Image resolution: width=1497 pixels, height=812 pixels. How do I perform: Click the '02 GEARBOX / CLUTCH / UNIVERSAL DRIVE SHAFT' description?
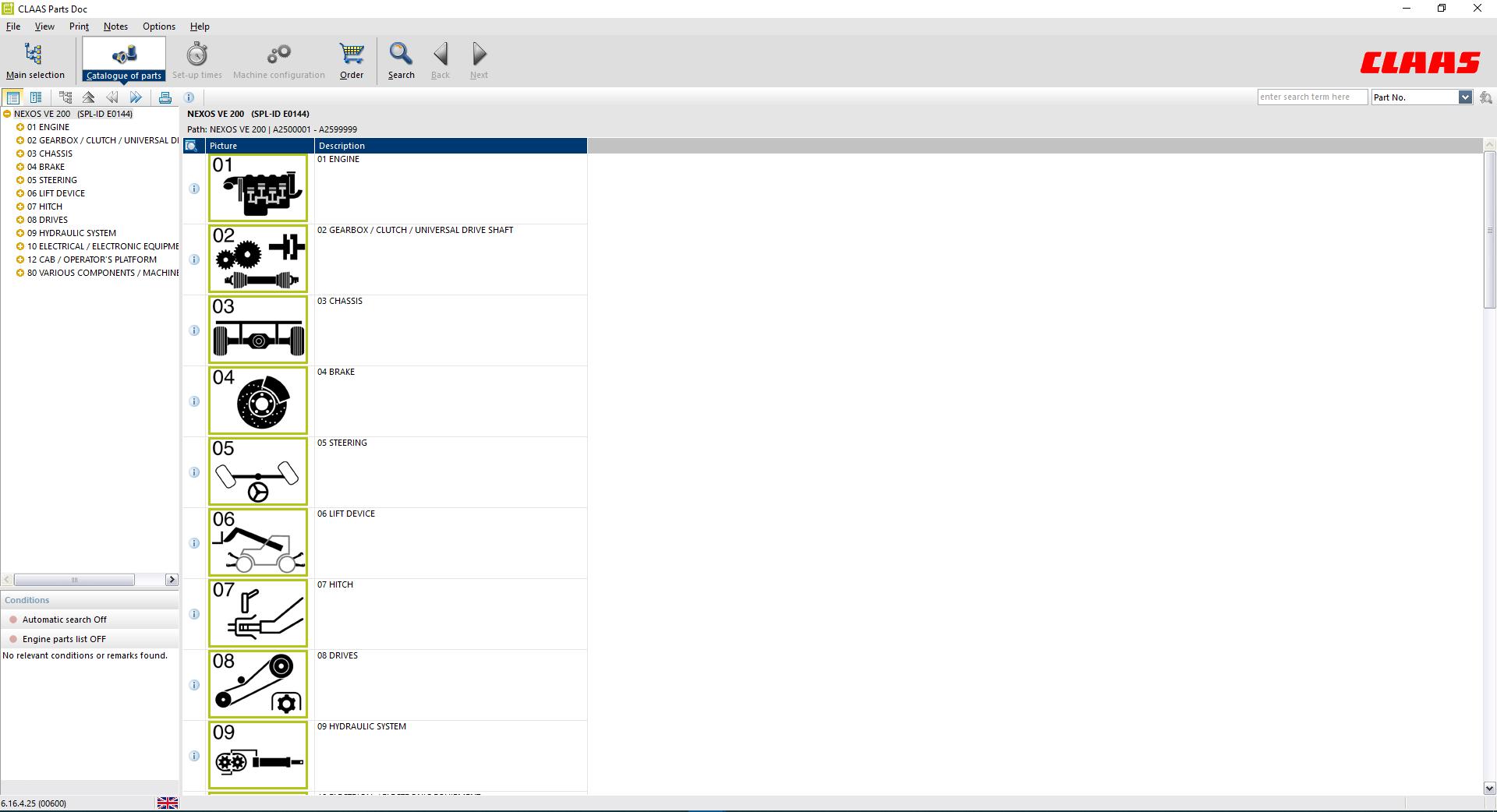coord(415,230)
